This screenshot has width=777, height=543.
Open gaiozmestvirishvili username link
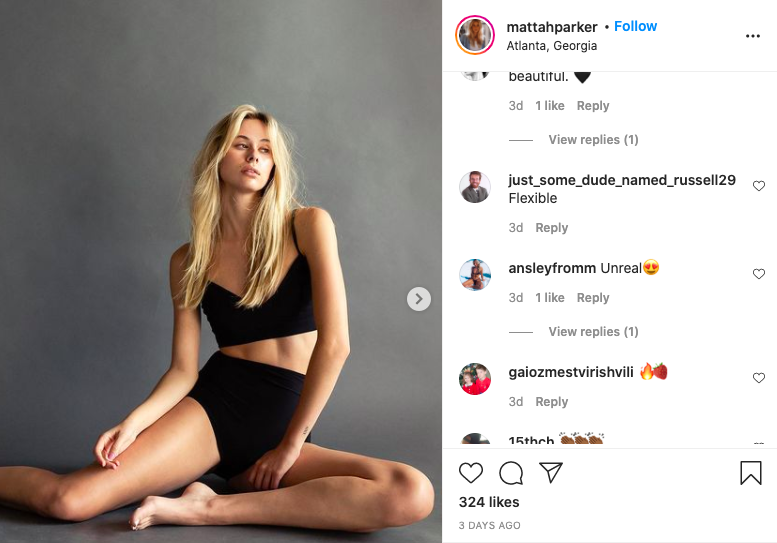[x=571, y=372]
